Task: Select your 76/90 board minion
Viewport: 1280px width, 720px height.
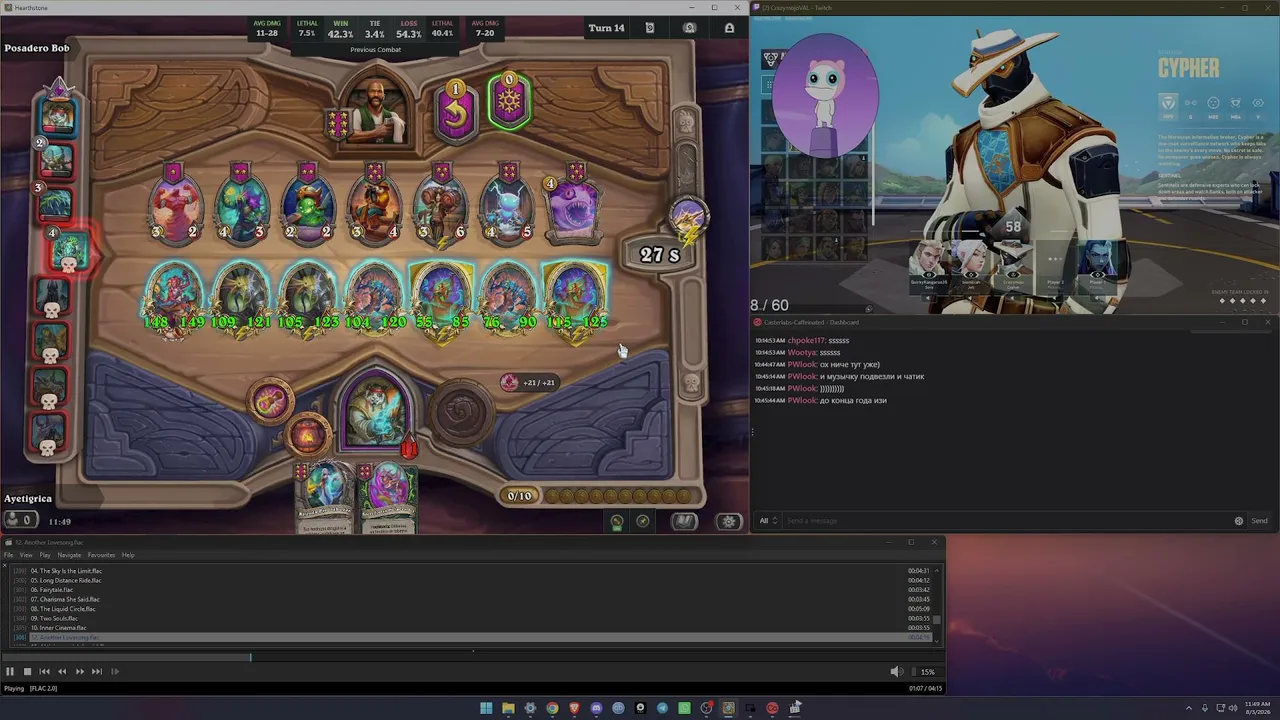Action: click(x=508, y=298)
